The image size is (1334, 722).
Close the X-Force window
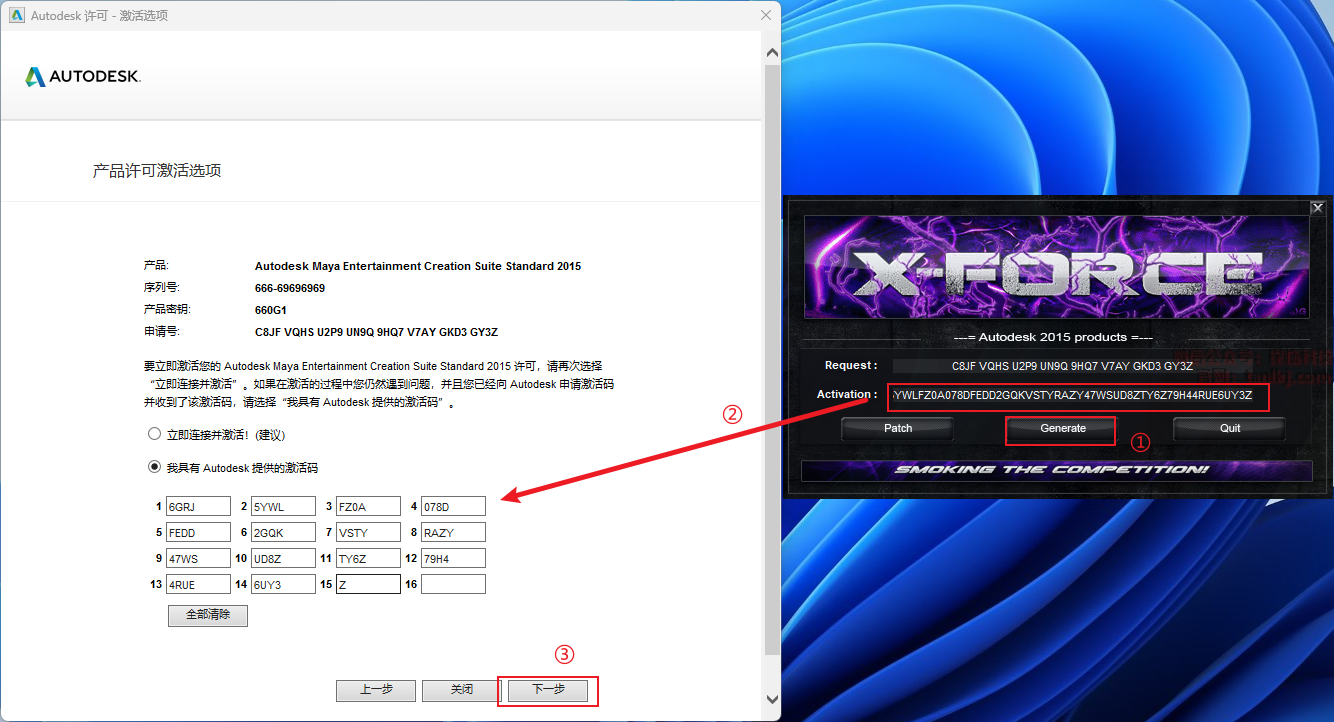1317,208
